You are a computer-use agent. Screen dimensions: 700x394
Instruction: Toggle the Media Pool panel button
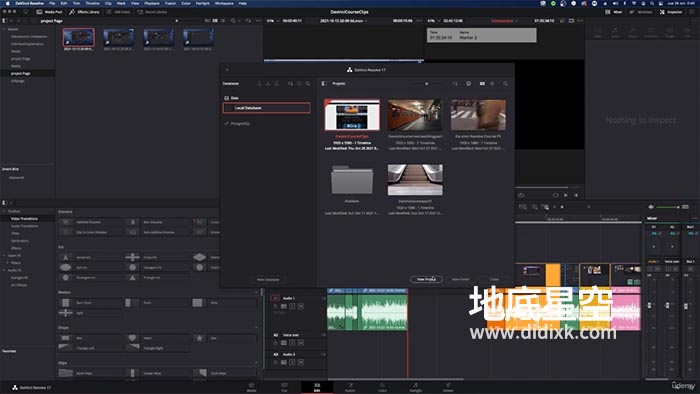pos(49,12)
